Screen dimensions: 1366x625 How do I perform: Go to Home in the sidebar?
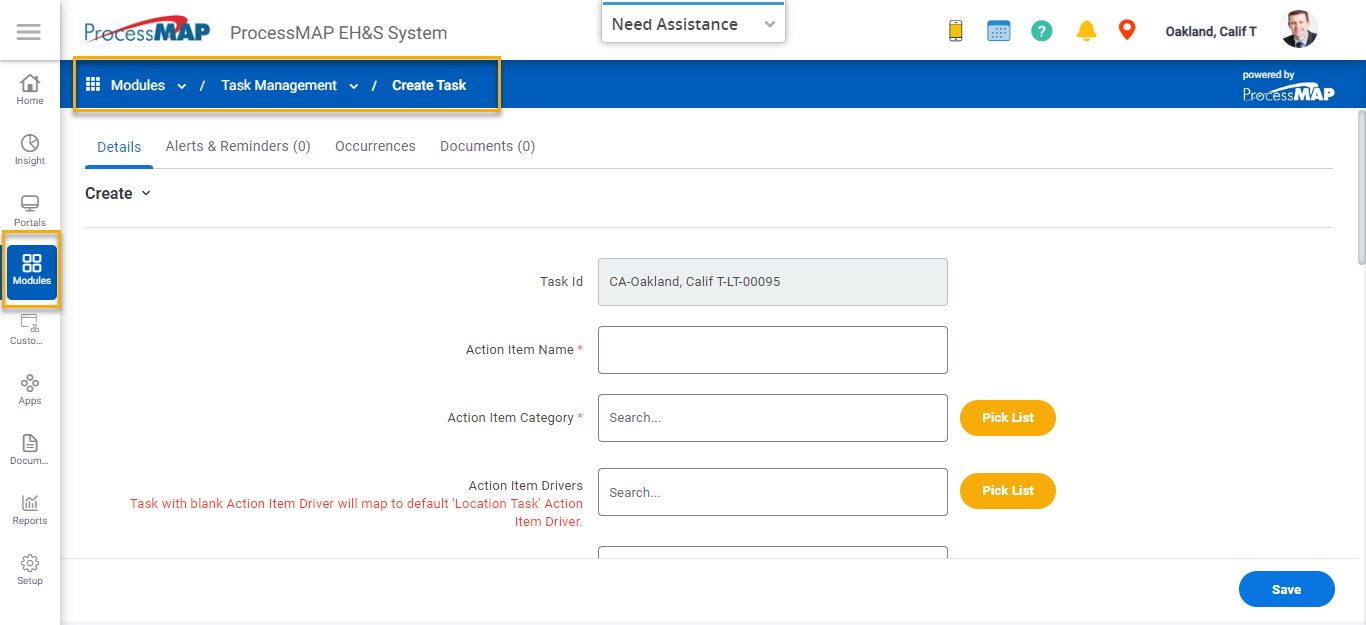(x=30, y=89)
